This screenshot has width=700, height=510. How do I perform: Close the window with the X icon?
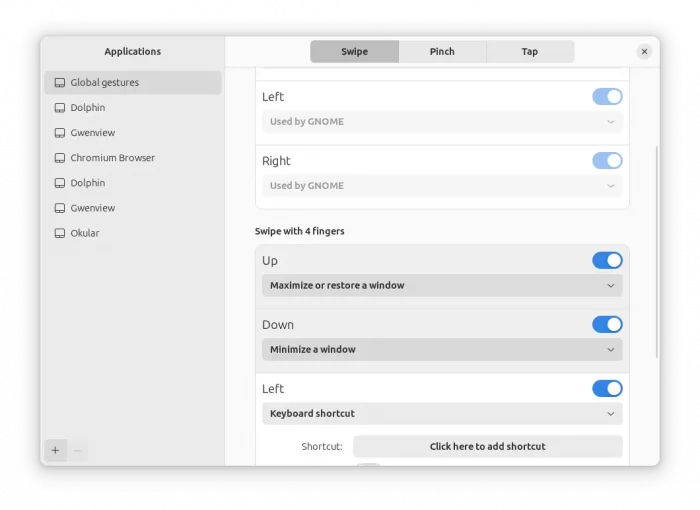644,52
